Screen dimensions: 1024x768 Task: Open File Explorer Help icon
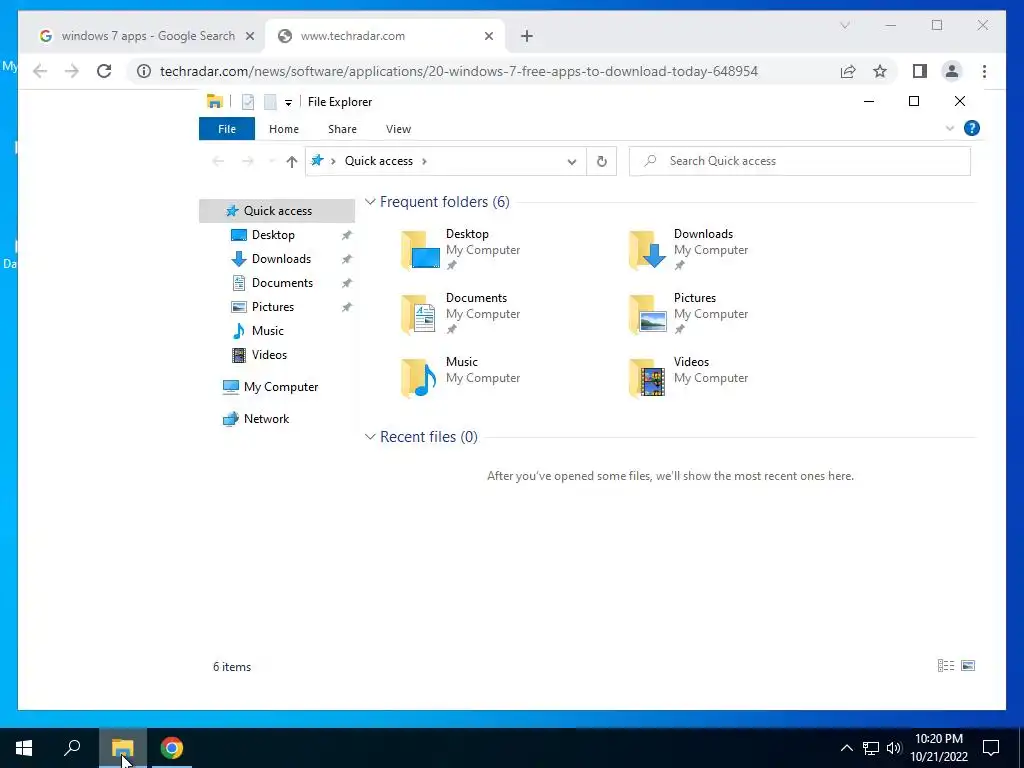[x=972, y=128]
